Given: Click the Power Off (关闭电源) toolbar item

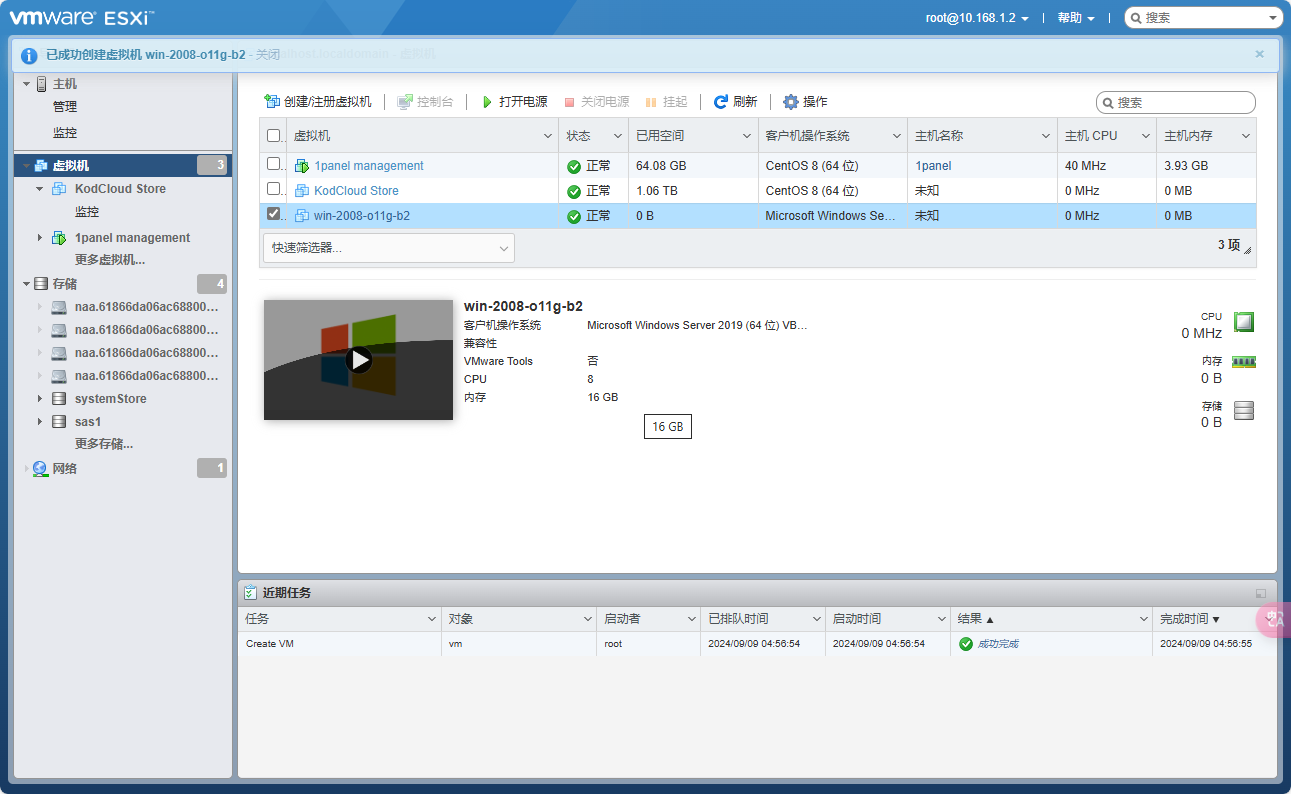Looking at the screenshot, I should 596,102.
